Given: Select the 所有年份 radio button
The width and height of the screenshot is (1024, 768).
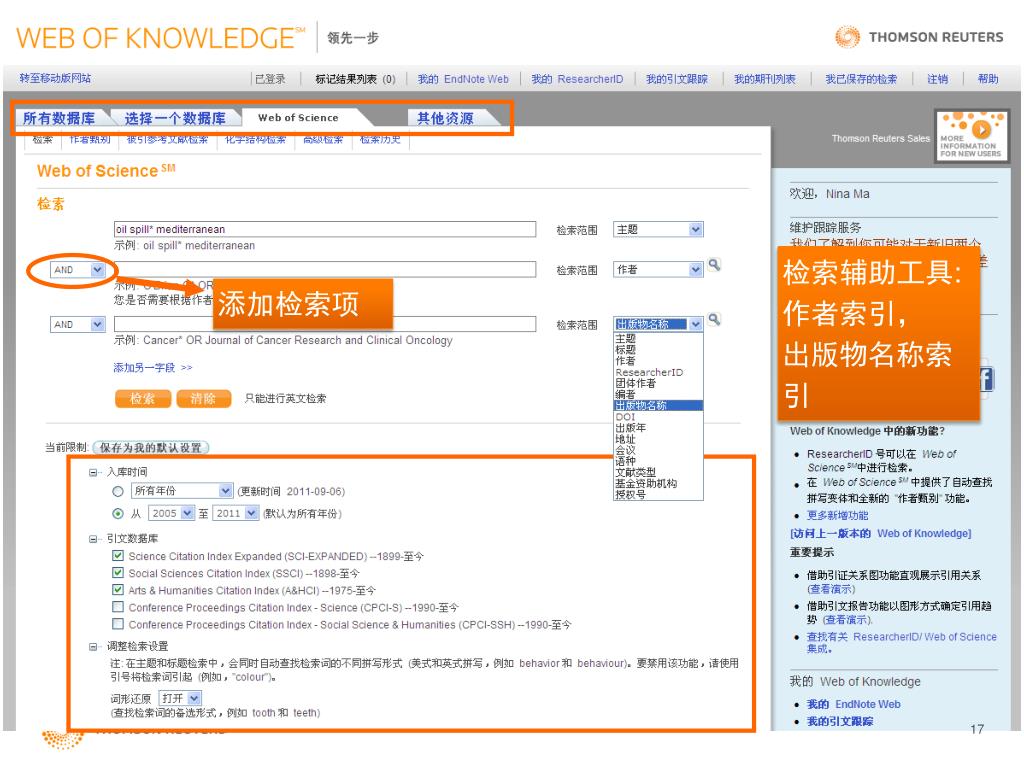Looking at the screenshot, I should point(118,491).
